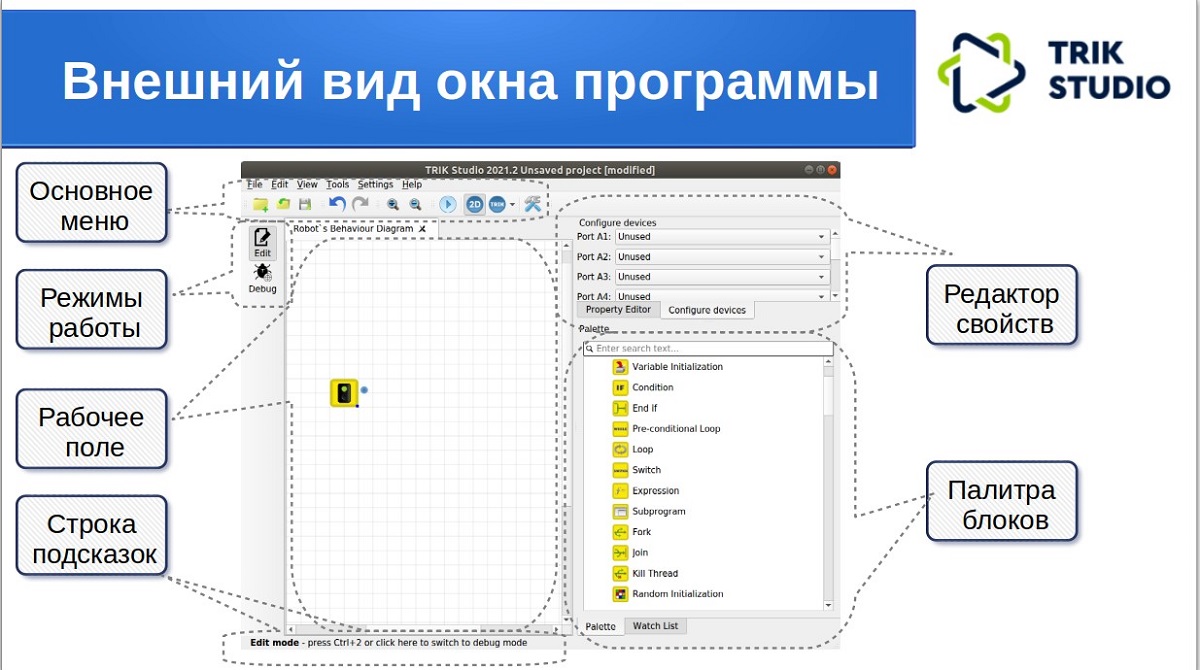Click the Configure devices scrollbar down arrow

(836, 296)
